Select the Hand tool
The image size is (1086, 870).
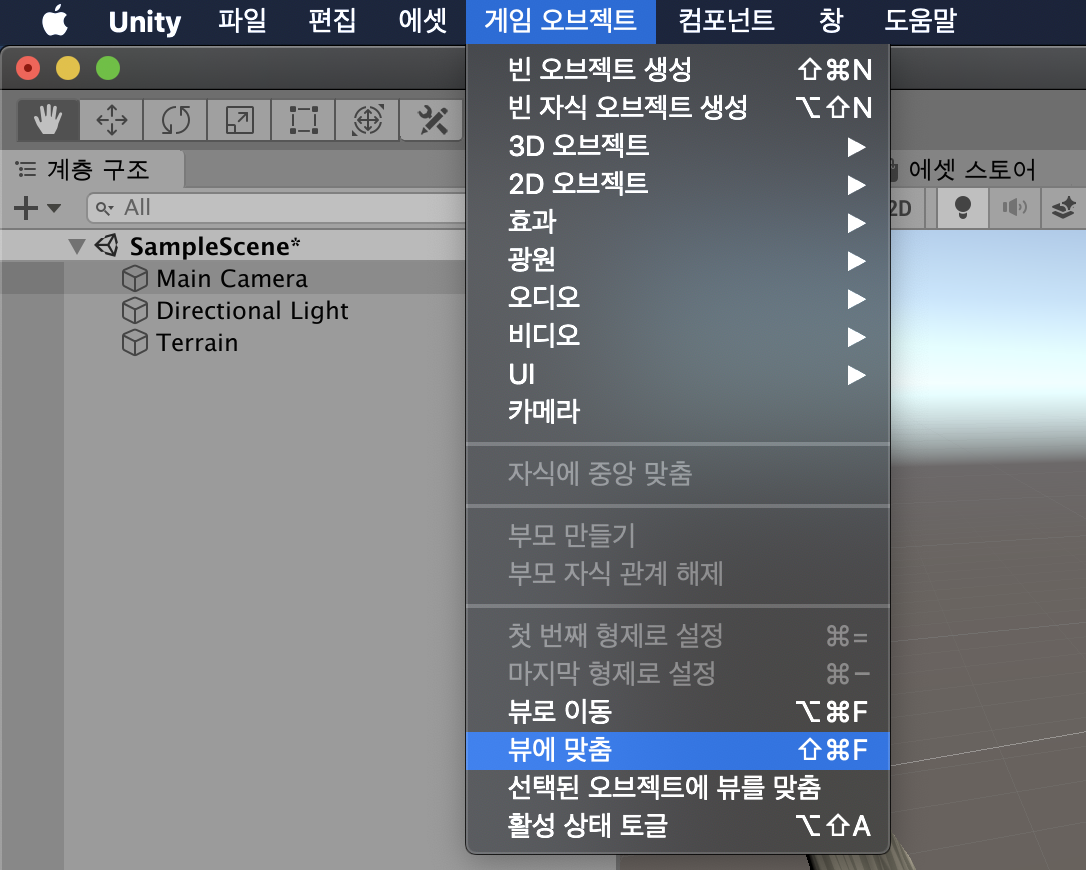48,120
